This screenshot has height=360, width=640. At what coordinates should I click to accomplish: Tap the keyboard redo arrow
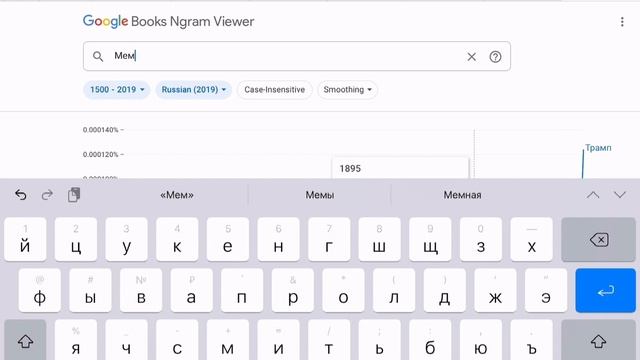click(x=47, y=195)
